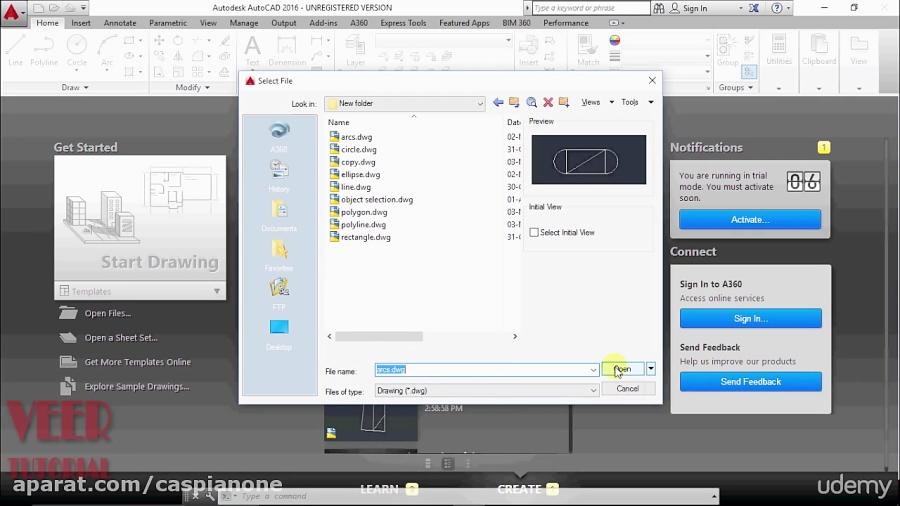Select the Circle tool
This screenshot has height=506, width=900.
(x=76, y=50)
